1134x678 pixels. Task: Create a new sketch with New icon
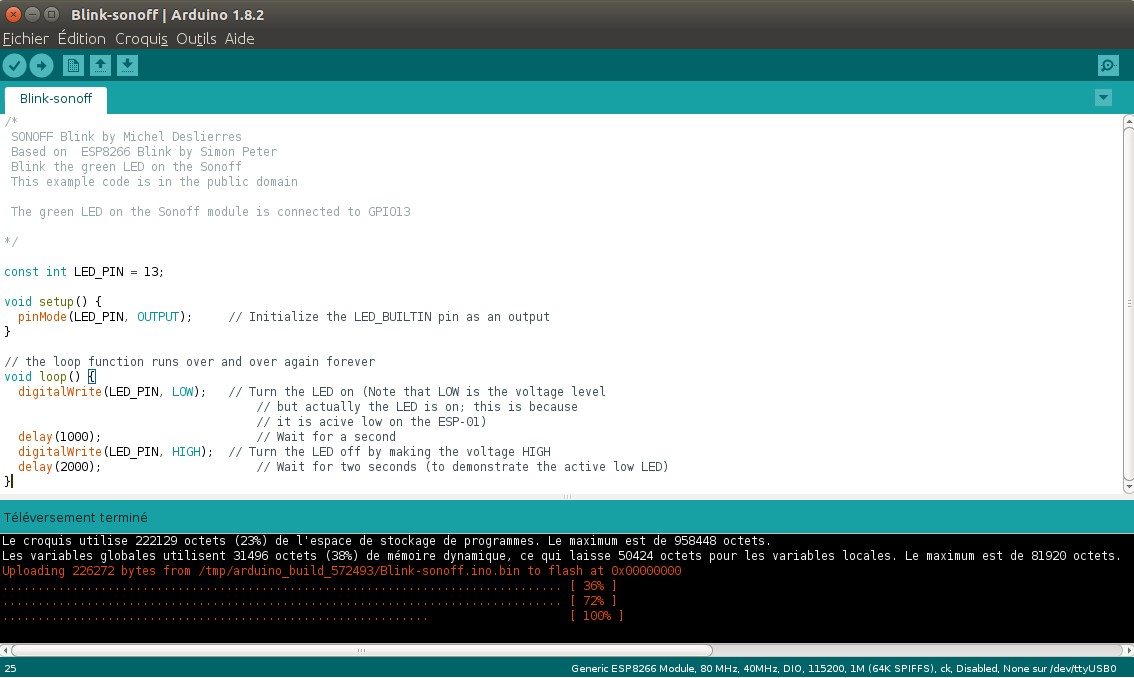pyautogui.click(x=73, y=66)
